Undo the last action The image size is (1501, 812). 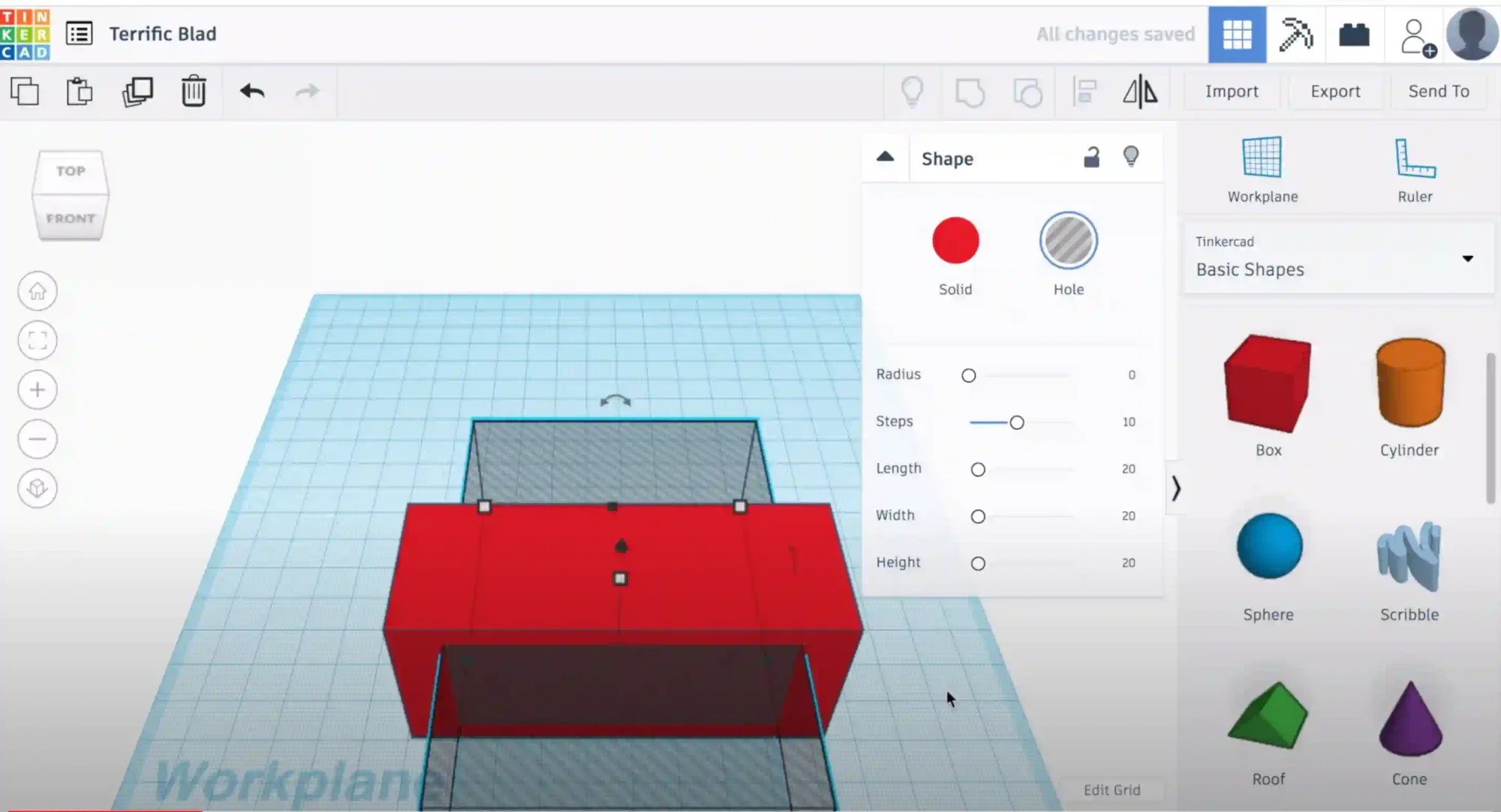(252, 91)
